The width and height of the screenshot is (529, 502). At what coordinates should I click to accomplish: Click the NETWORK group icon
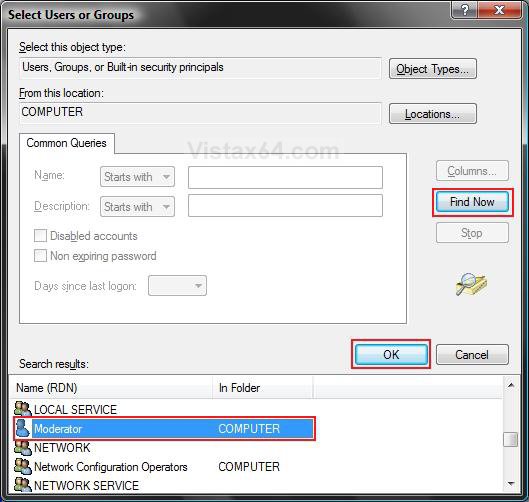coord(23,447)
